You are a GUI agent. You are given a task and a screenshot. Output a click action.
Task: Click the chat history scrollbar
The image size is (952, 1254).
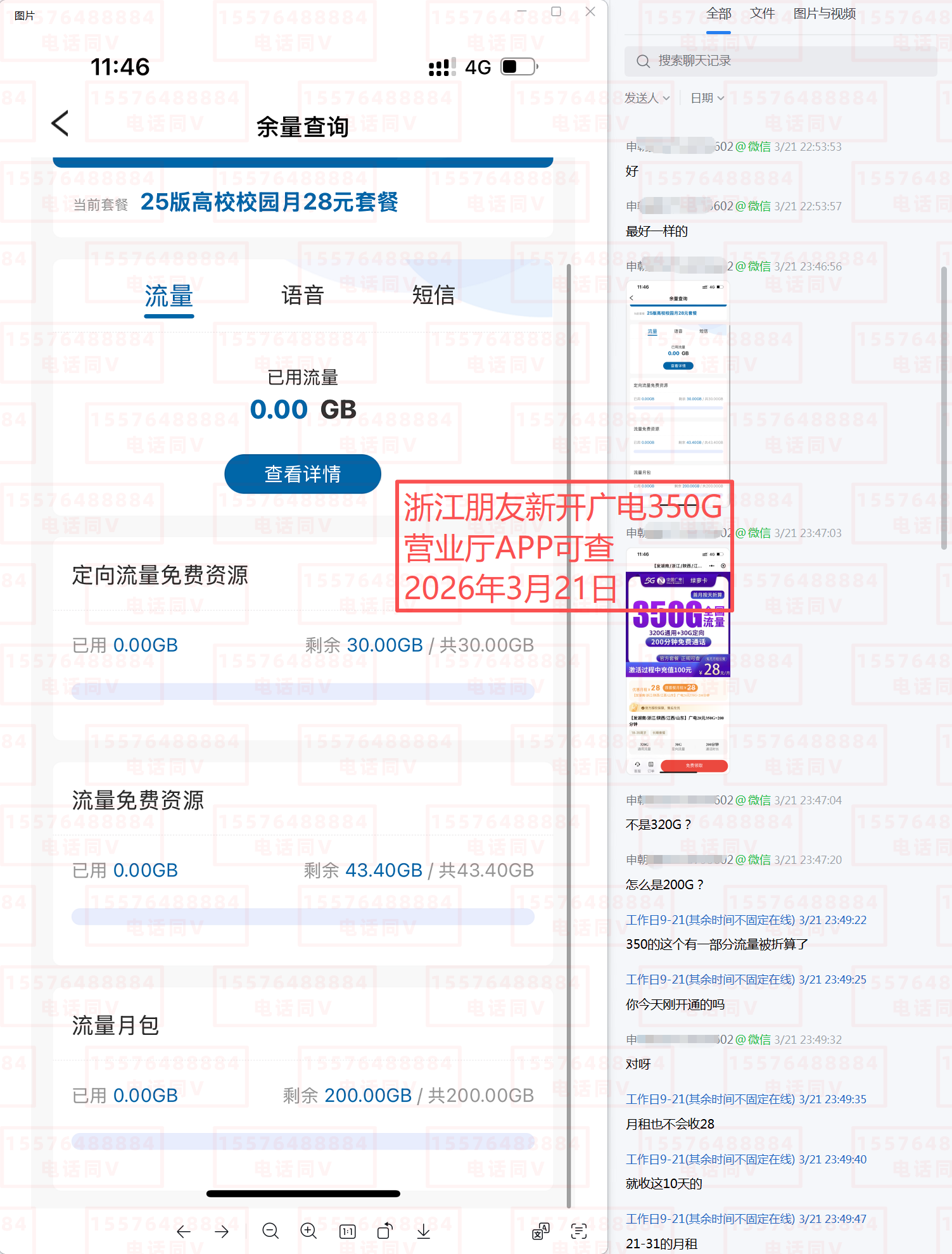(944, 405)
